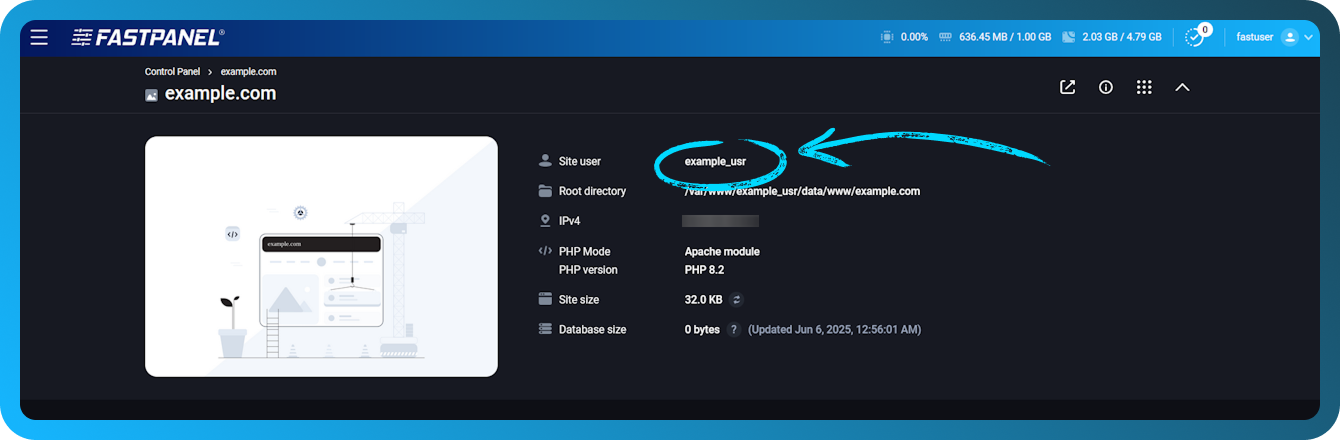The width and height of the screenshot is (1340, 440).
Task: Click the root directory path
Action: coord(802,191)
